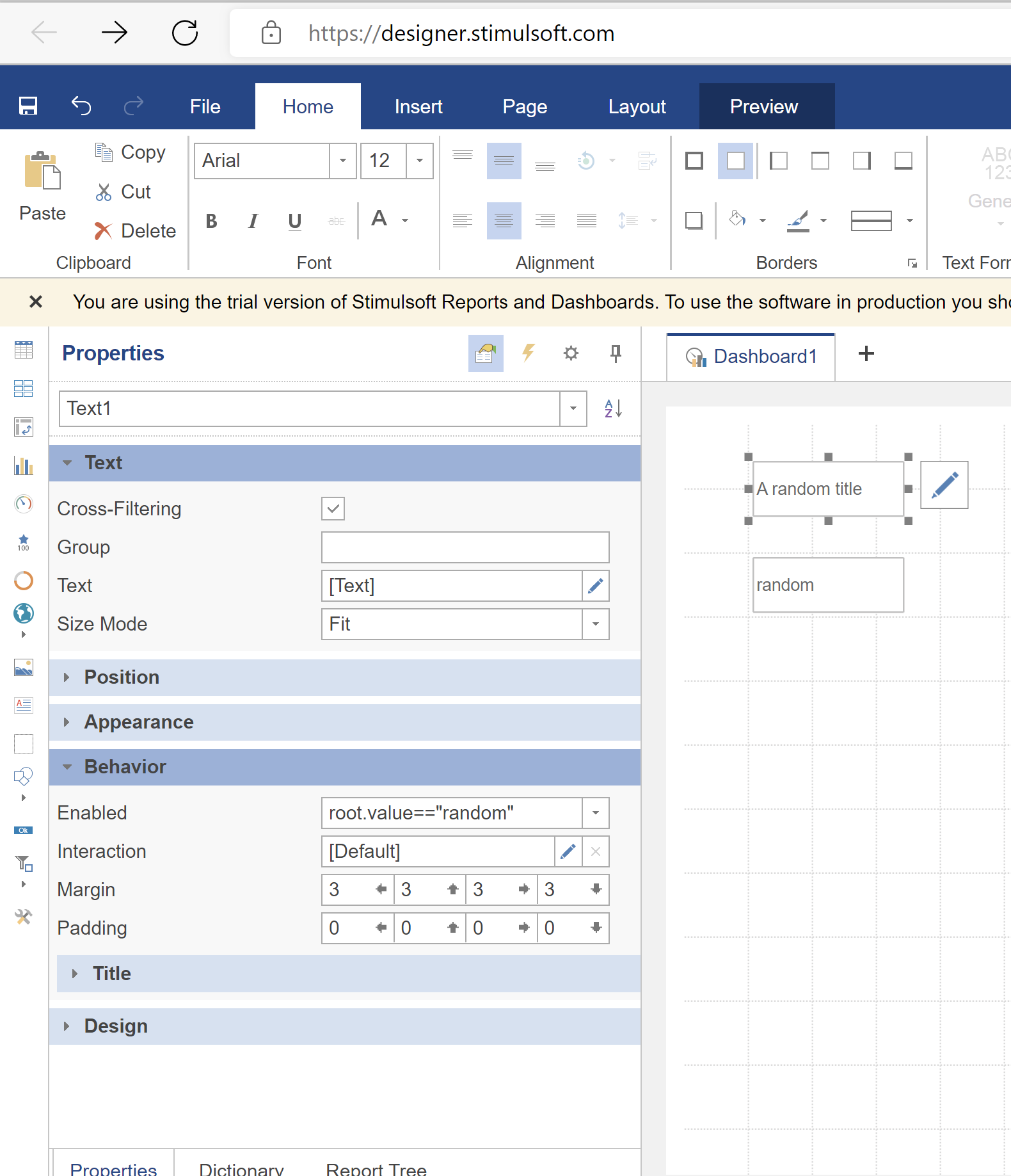Clear the Interaction property value
The image size is (1011, 1176).
click(596, 851)
